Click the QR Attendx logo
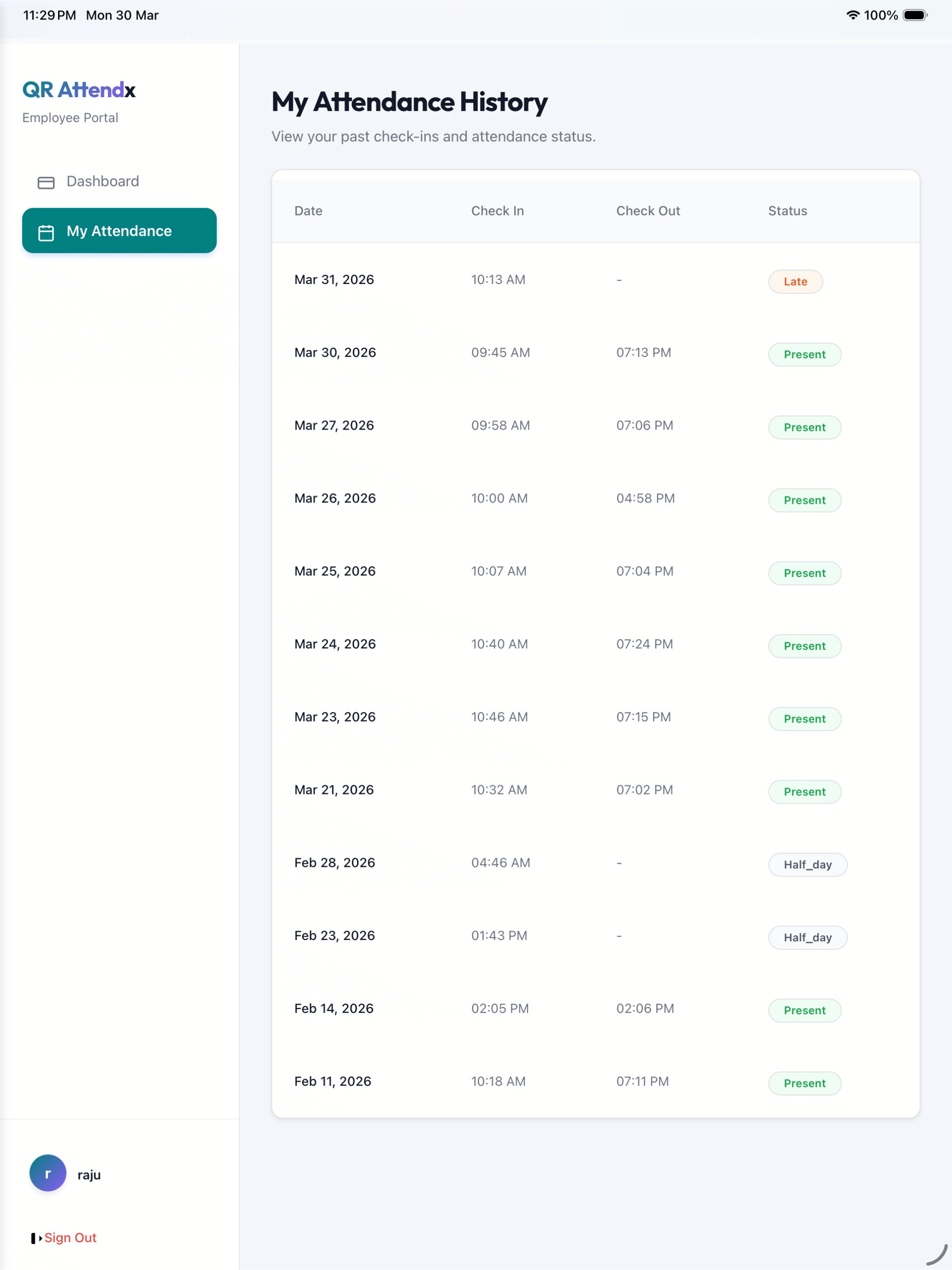 [x=79, y=90]
